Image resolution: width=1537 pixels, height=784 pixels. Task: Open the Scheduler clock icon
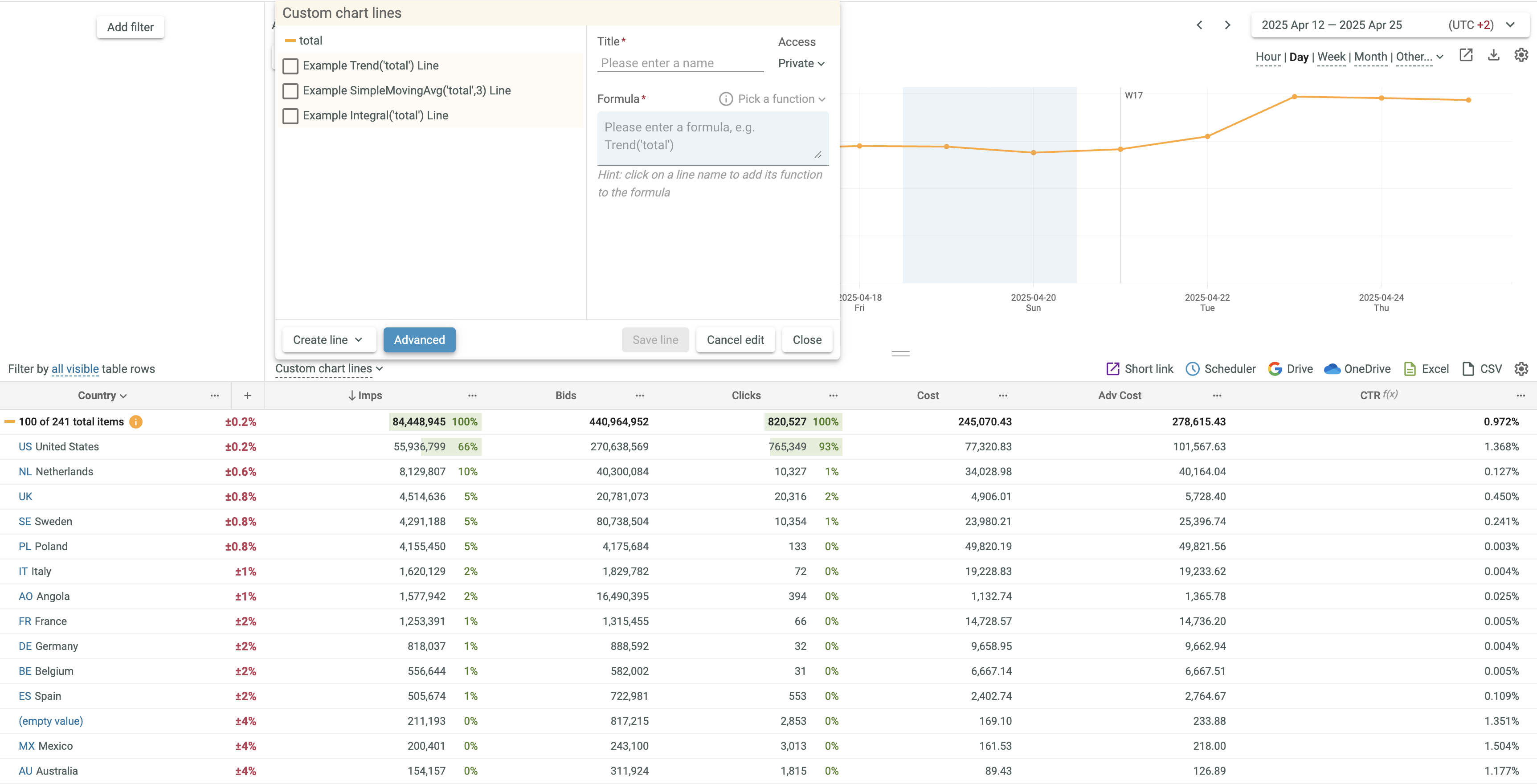click(1192, 369)
